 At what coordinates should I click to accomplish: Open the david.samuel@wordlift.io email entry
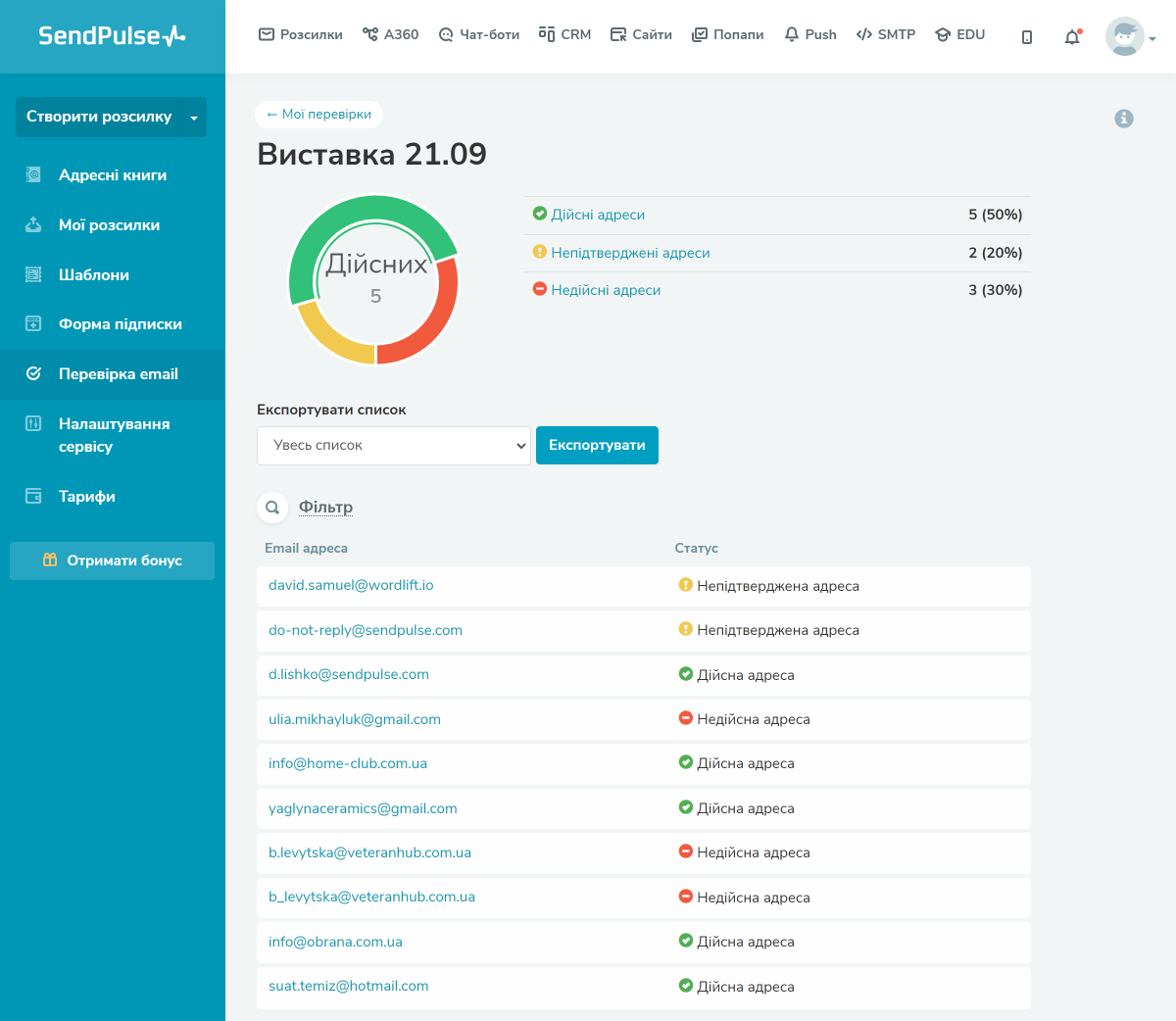351,585
